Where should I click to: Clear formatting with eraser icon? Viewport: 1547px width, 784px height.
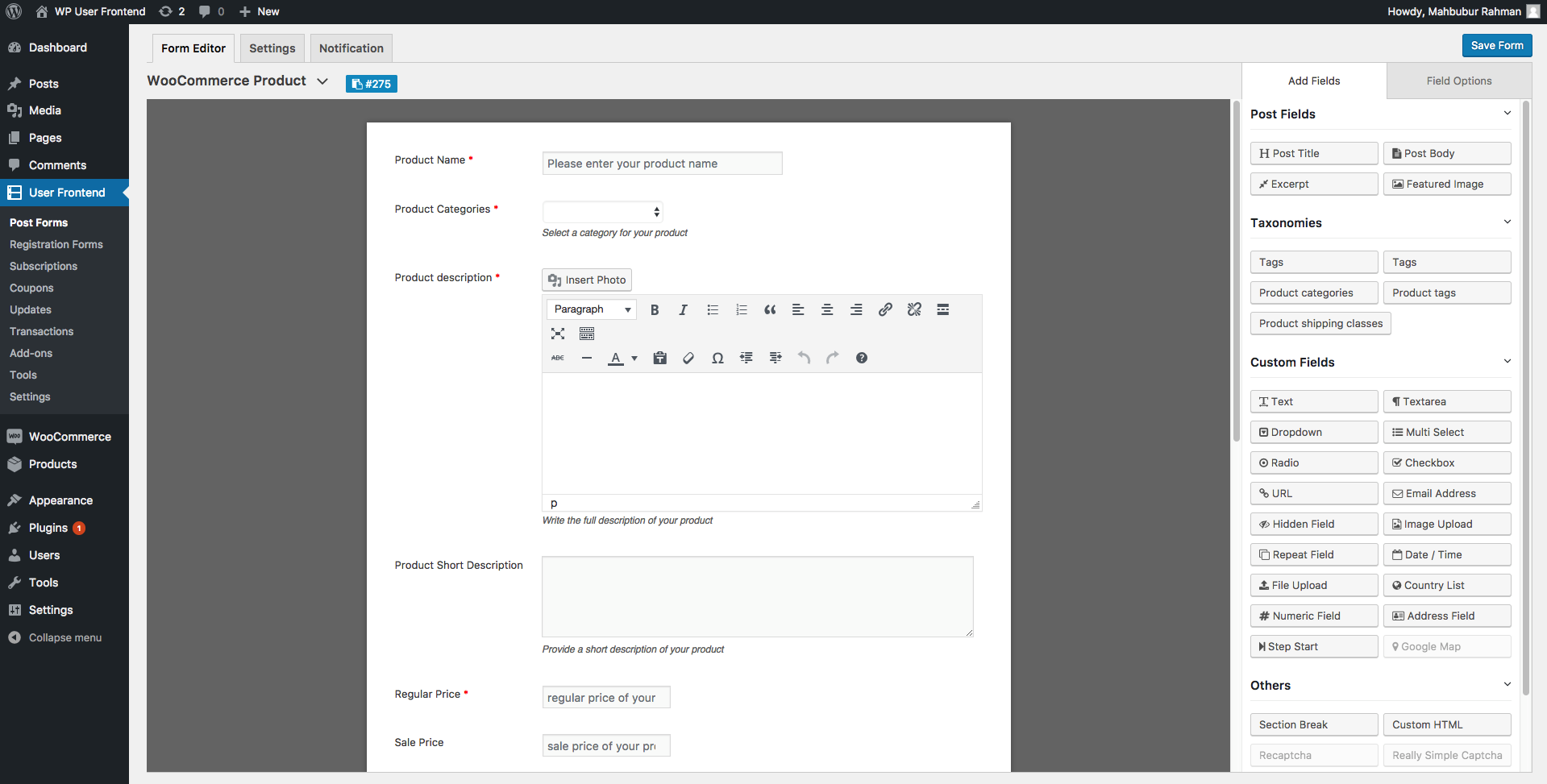point(688,358)
